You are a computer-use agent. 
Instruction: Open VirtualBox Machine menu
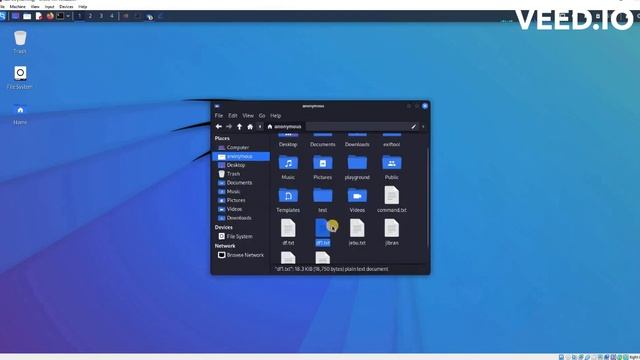click(x=17, y=7)
